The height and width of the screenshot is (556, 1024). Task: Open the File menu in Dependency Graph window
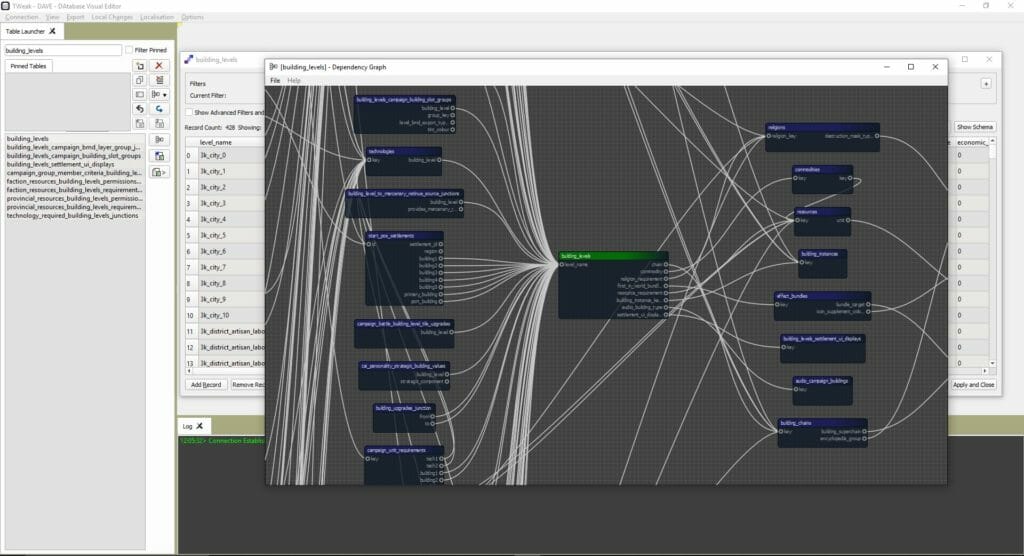275,80
